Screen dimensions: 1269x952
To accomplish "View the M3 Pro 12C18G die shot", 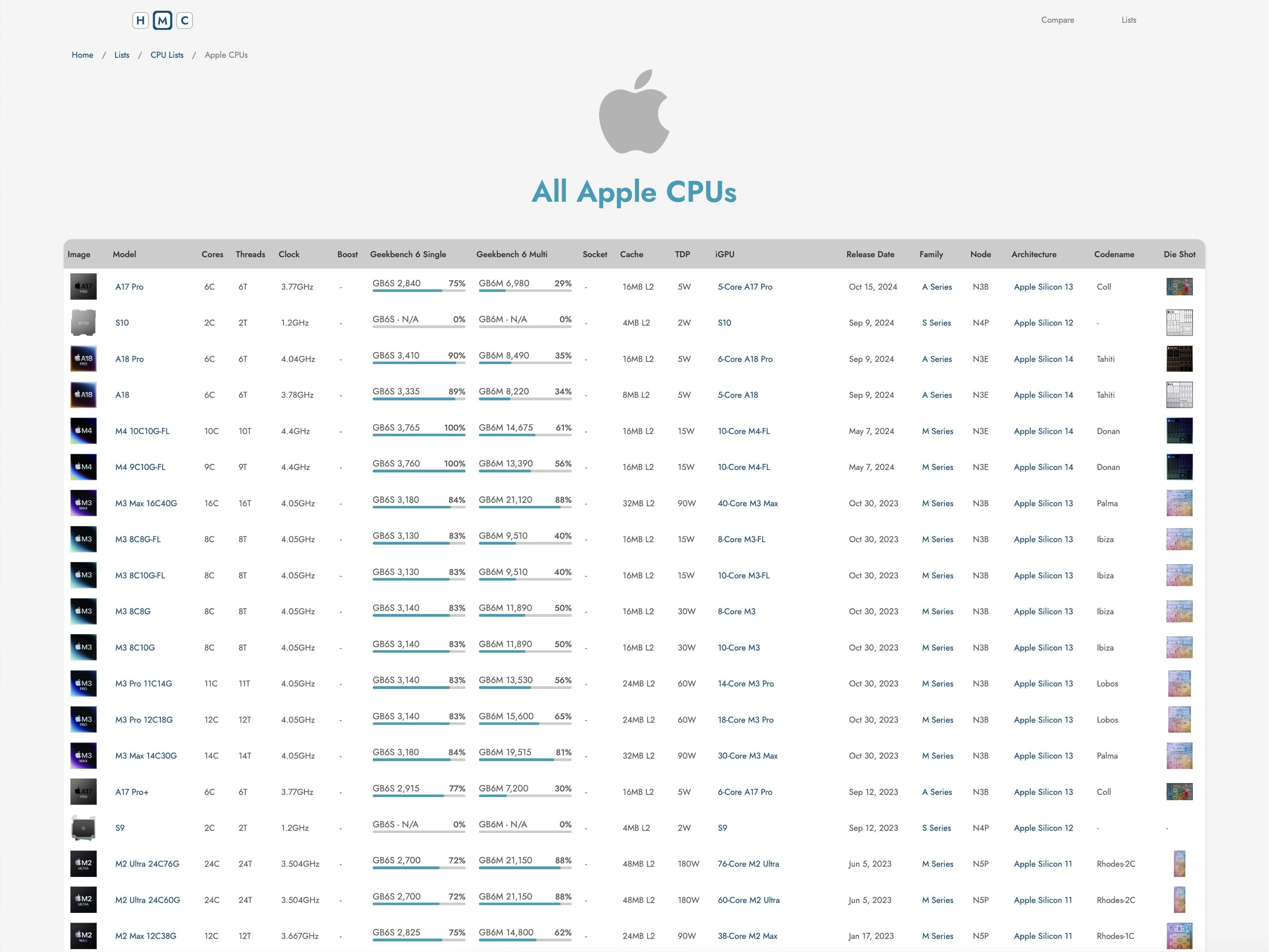I will [1179, 719].
